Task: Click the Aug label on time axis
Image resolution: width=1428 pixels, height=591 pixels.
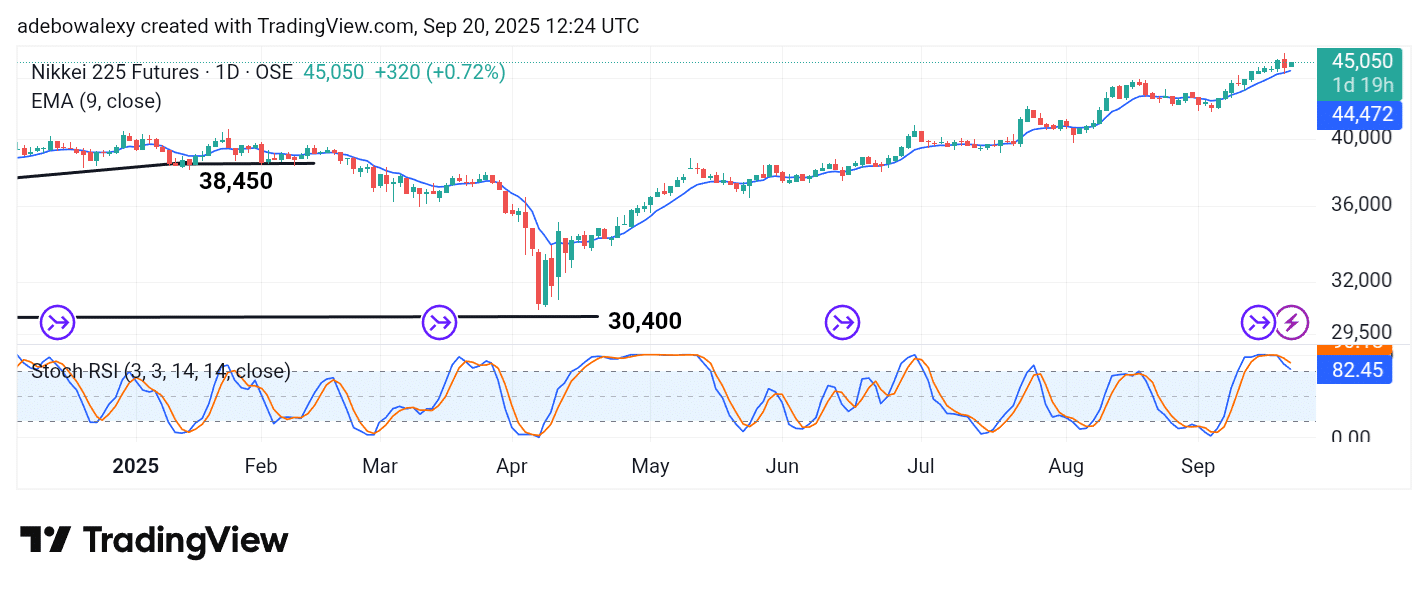Action: (x=1067, y=466)
